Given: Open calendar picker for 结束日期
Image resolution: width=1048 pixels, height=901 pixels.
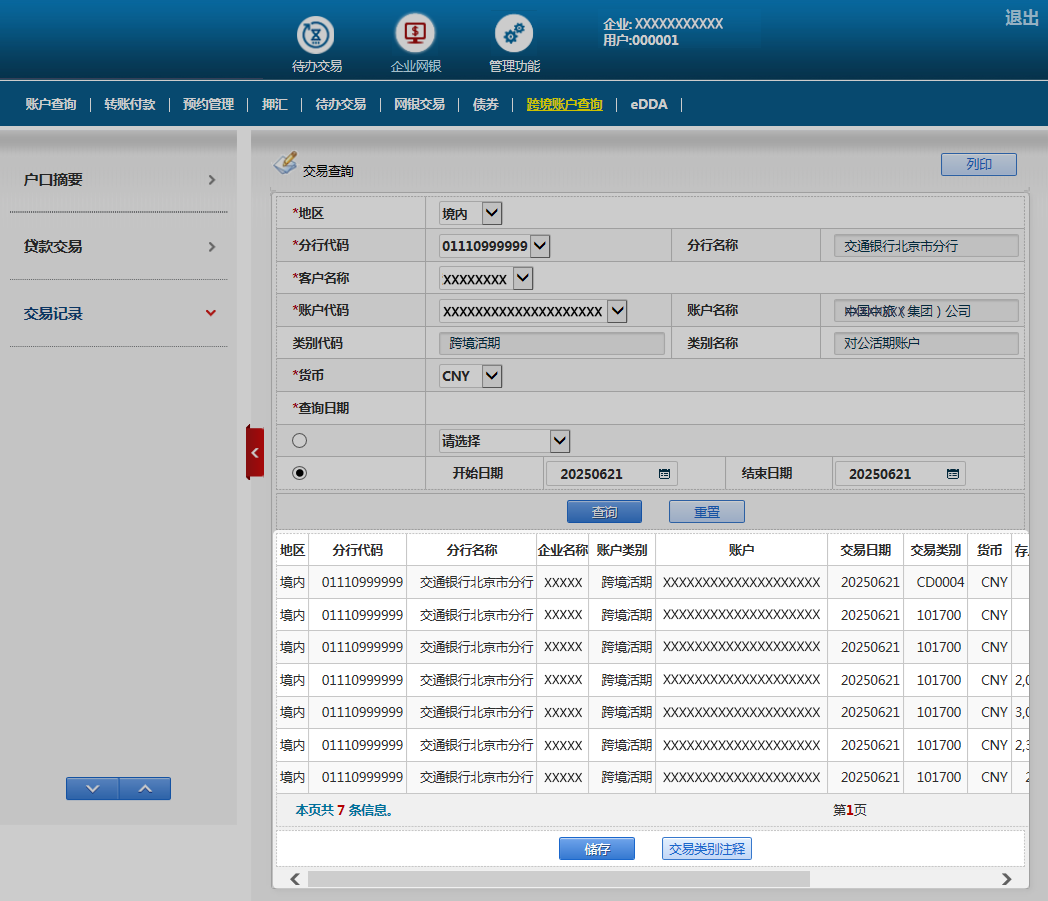Looking at the screenshot, I should (x=953, y=474).
